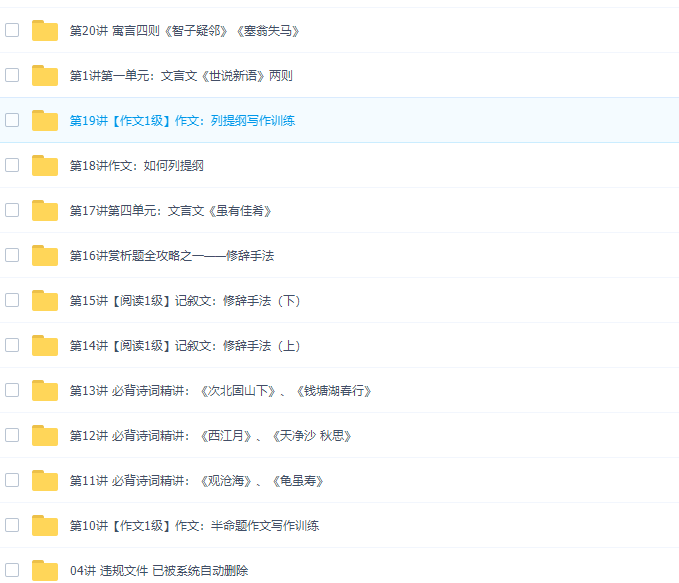Select the 04讲 违规文件 已被系统自动删除 entry
This screenshot has height=583, width=679.
[158, 571]
